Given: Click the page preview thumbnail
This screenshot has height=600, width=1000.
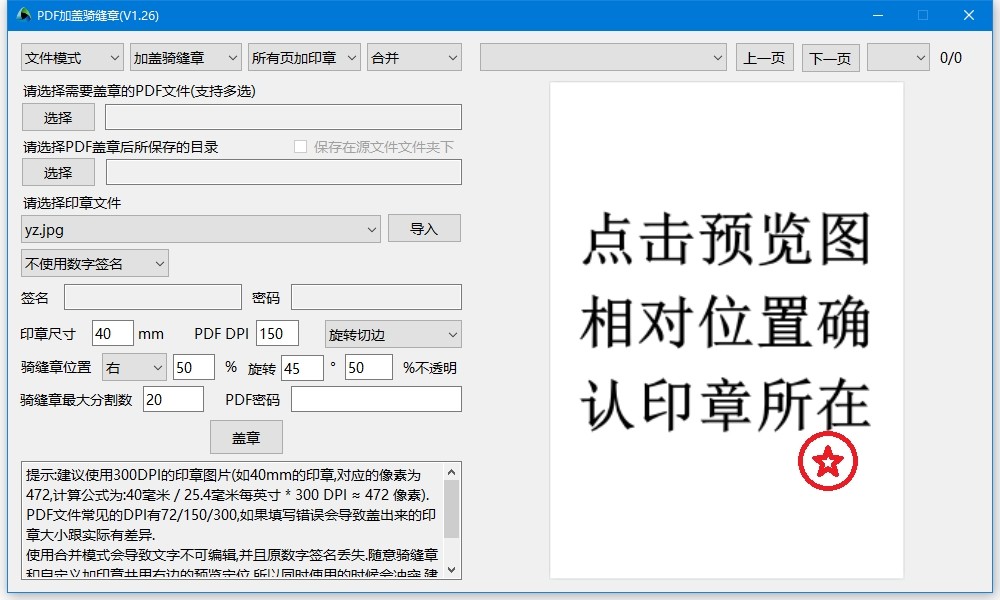Looking at the screenshot, I should pos(727,330).
